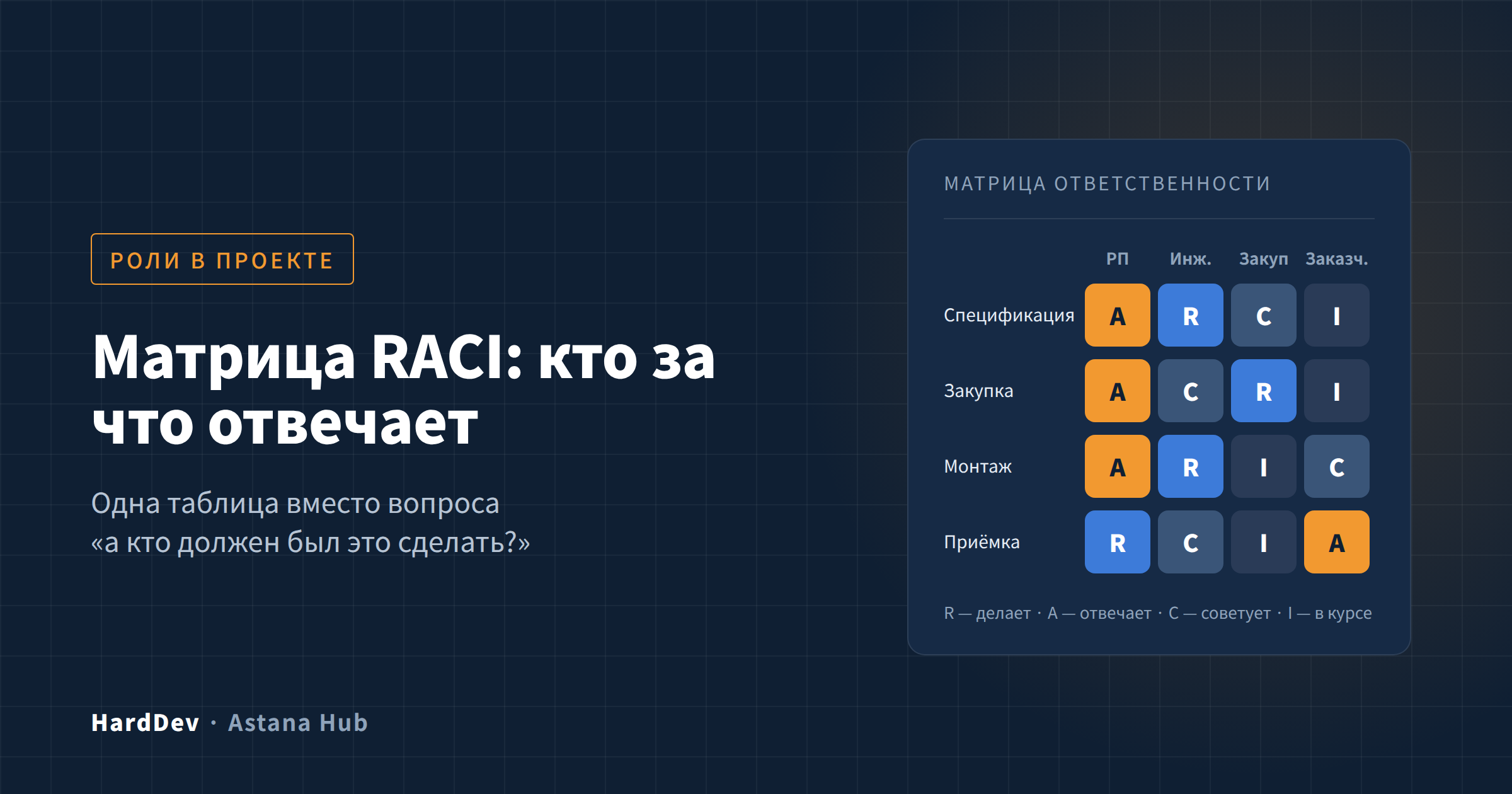Select orange A cell in Закупка row

tap(1118, 391)
